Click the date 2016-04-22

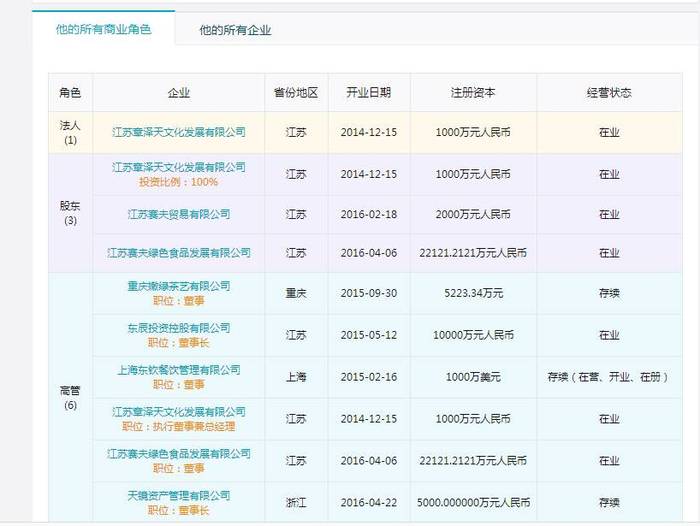[369, 503]
